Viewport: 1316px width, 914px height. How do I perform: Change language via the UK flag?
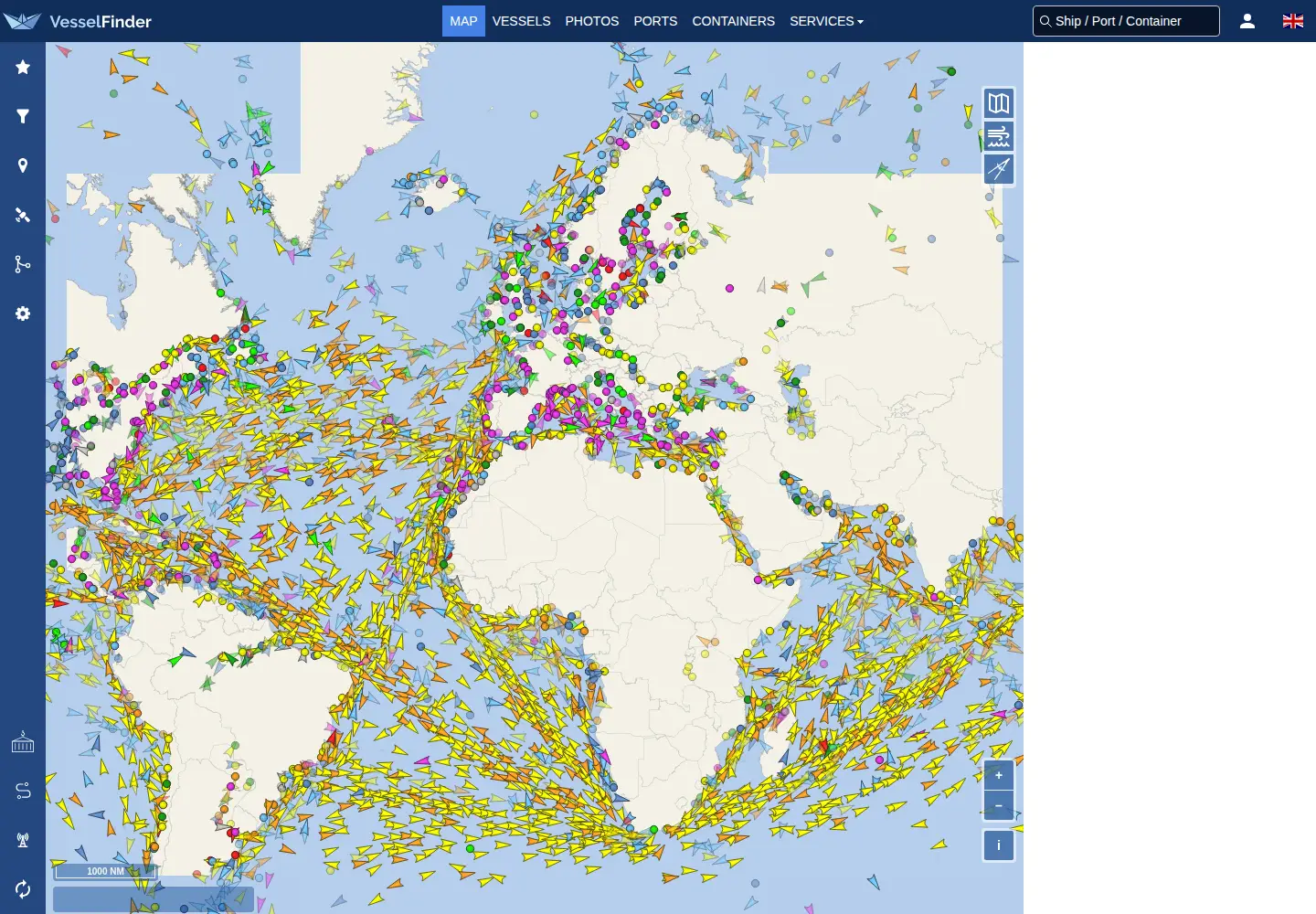click(x=1293, y=21)
